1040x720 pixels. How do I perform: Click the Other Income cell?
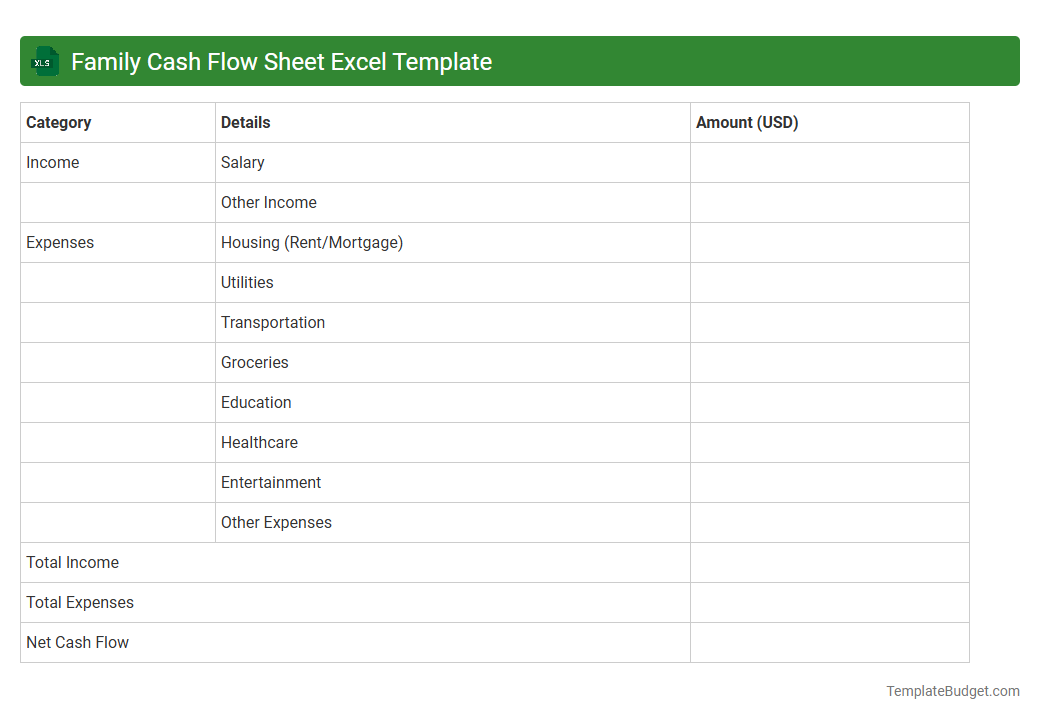tap(269, 202)
